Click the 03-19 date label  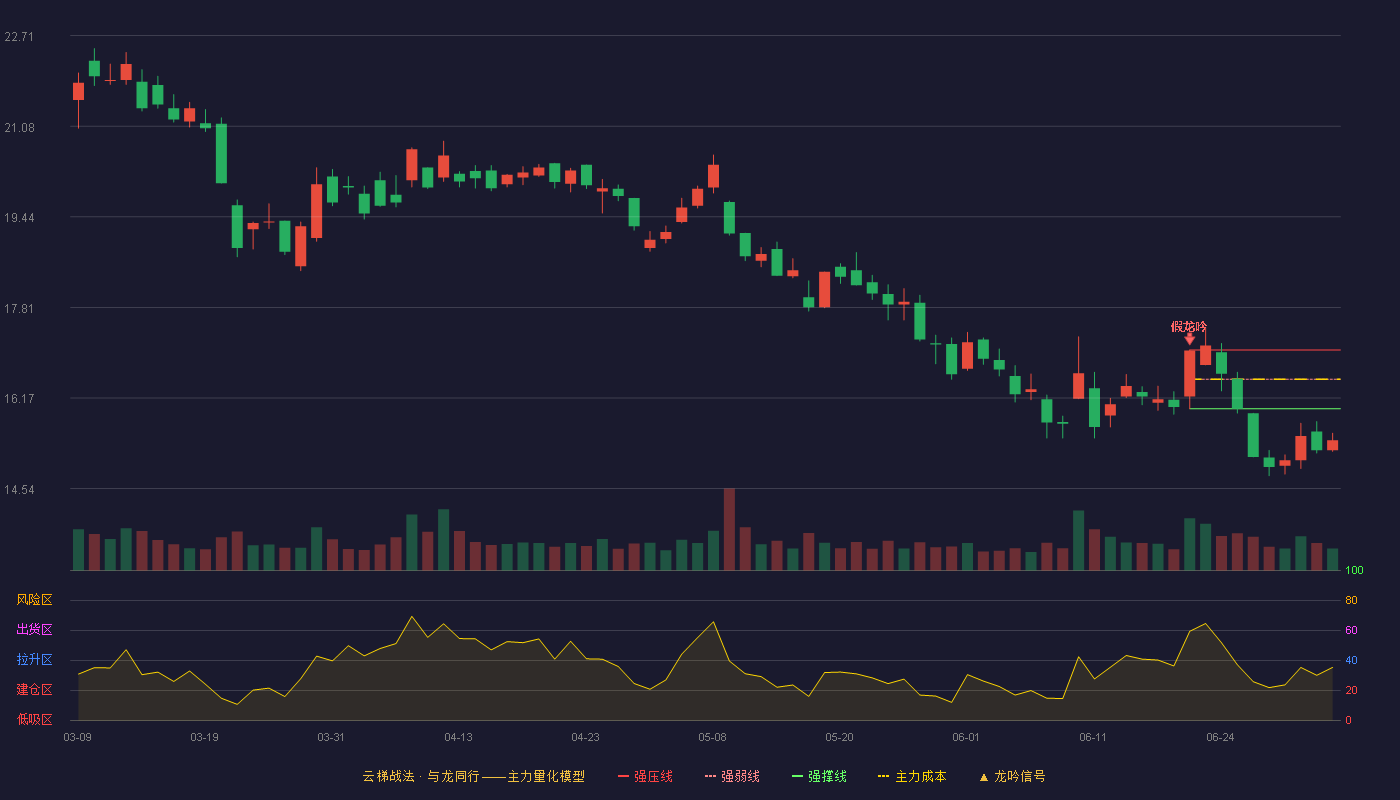click(x=204, y=737)
